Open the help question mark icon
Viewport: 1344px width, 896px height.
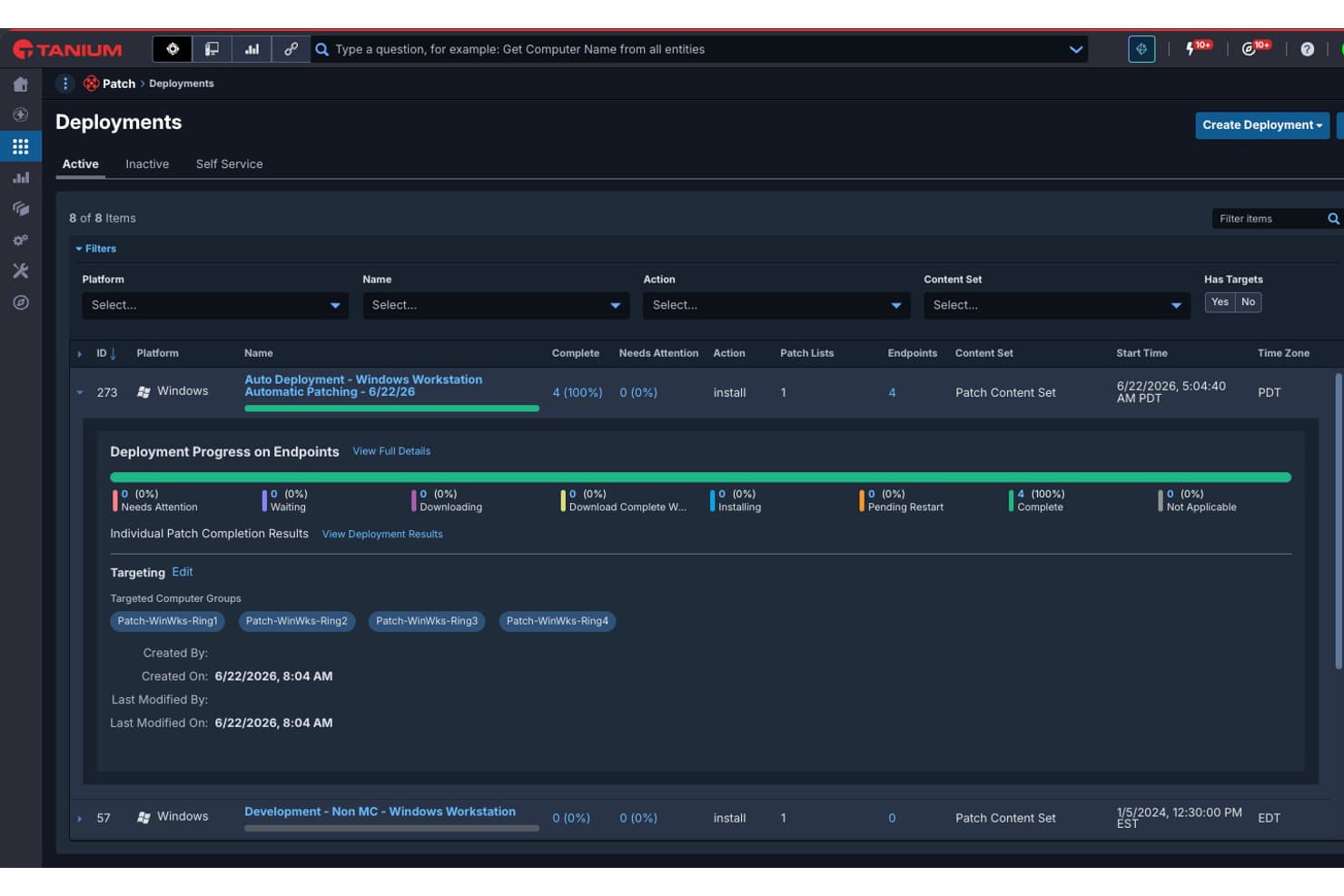[x=1307, y=49]
